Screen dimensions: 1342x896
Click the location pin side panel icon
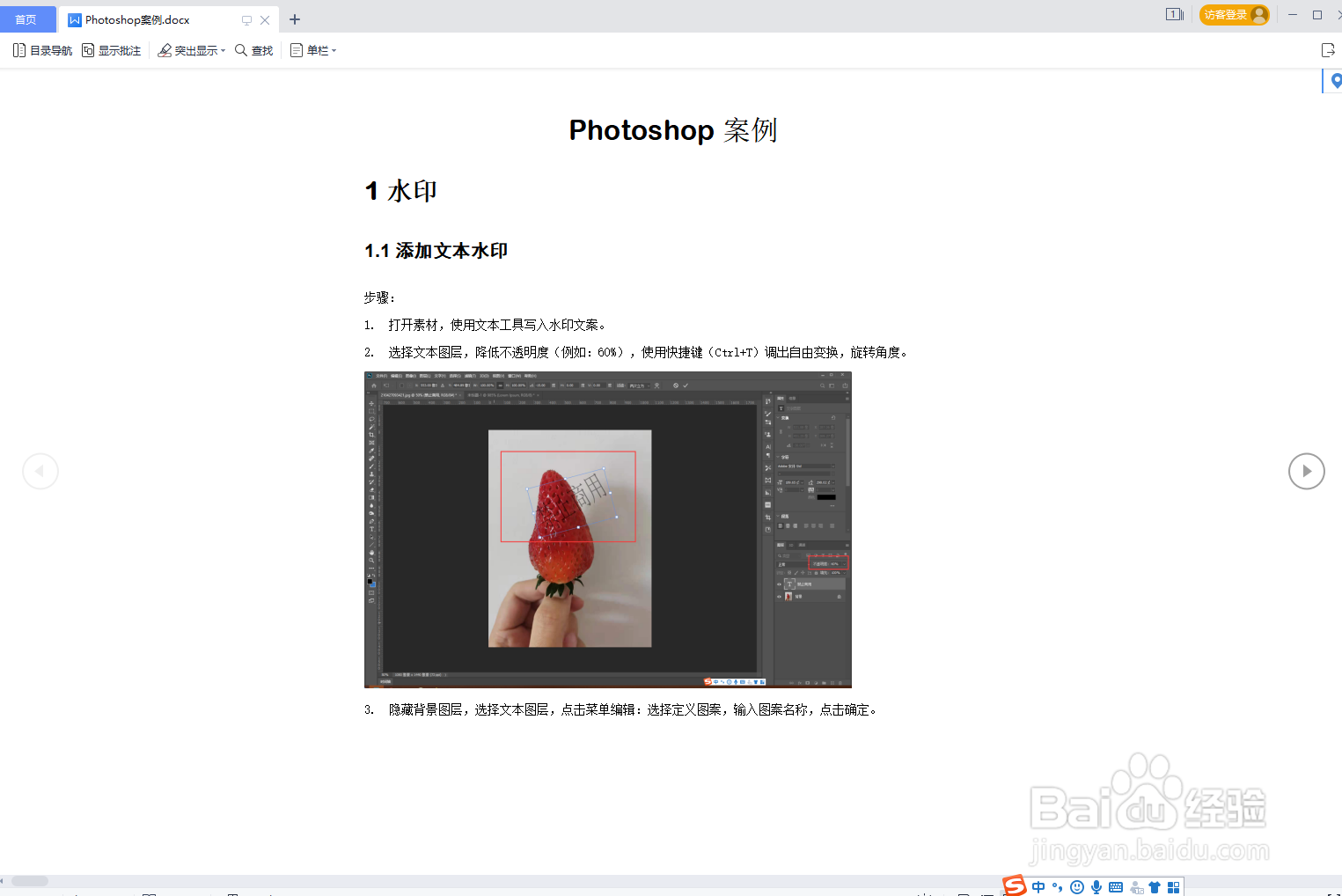(1336, 81)
